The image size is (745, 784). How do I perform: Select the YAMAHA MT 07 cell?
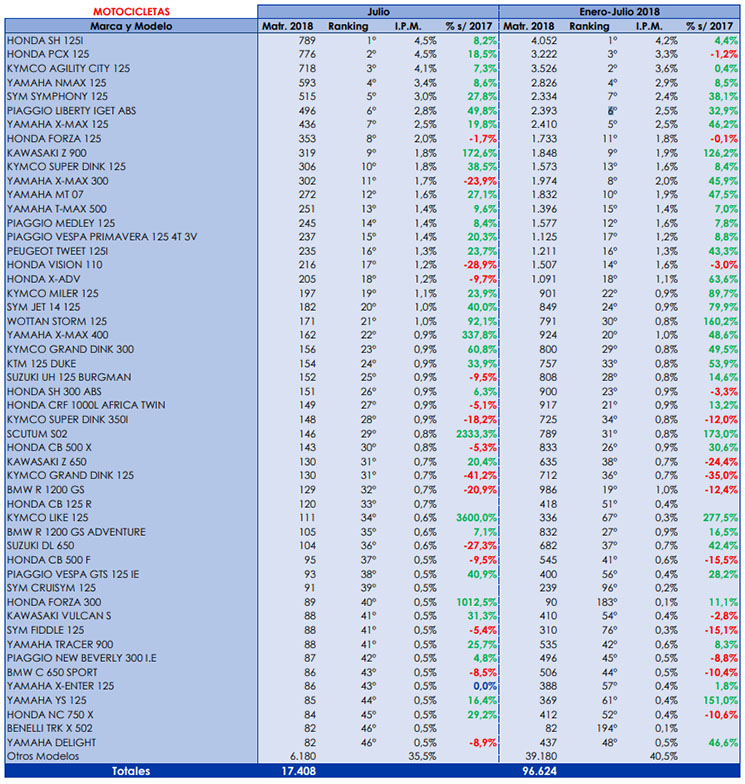pos(45,194)
